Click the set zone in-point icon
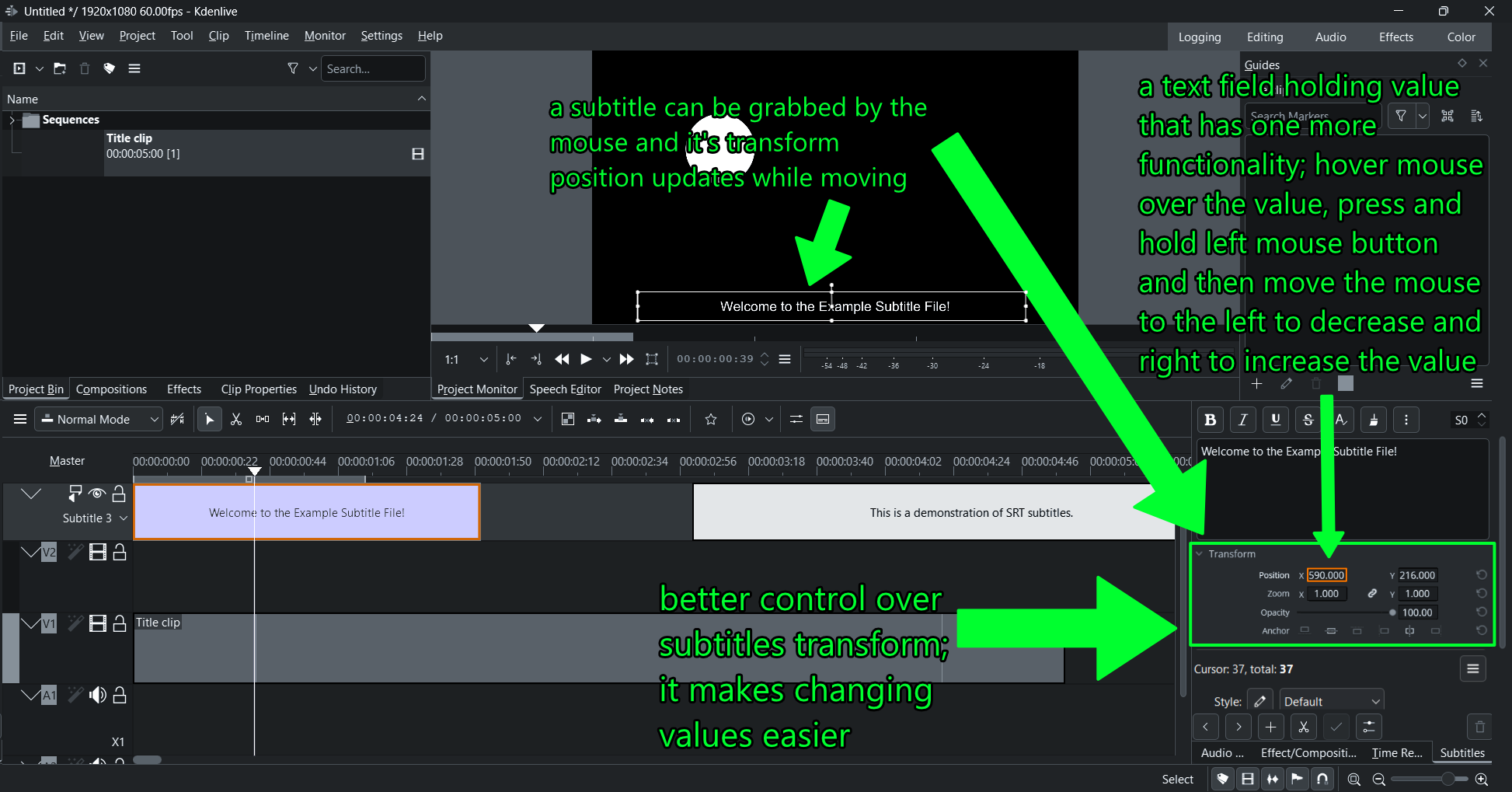Image resolution: width=1512 pixels, height=792 pixels. click(x=510, y=359)
